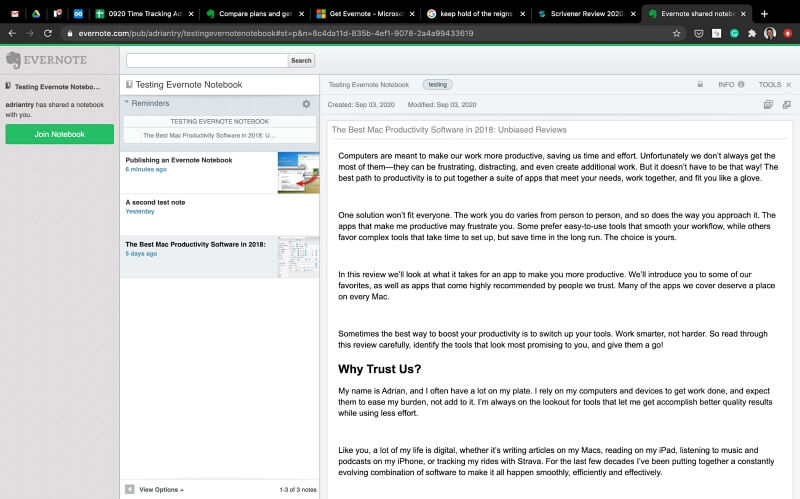This screenshot has width=800, height=499.
Task: Reload the page
Action: pos(47,33)
